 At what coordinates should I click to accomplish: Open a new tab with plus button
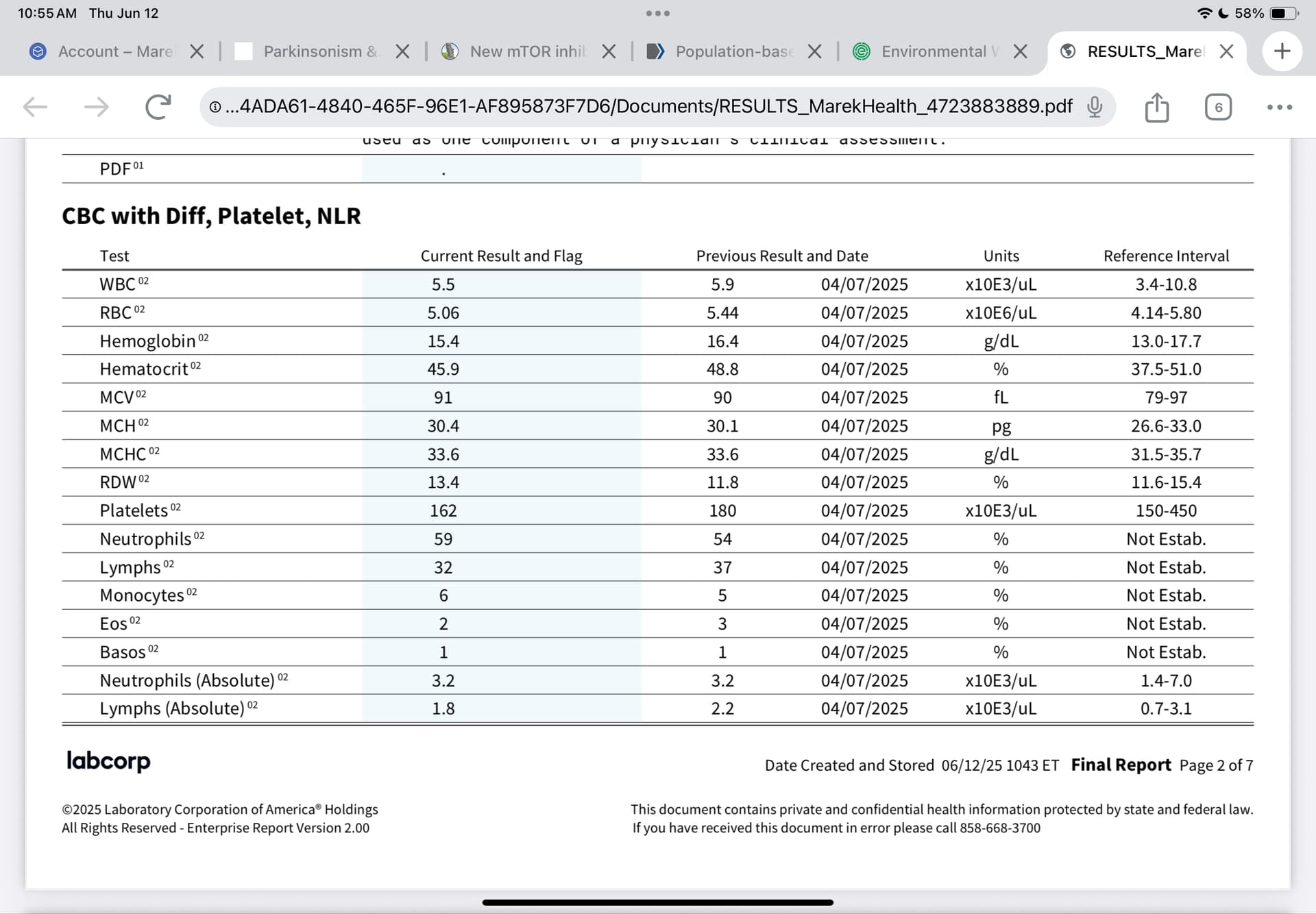pyautogui.click(x=1282, y=51)
